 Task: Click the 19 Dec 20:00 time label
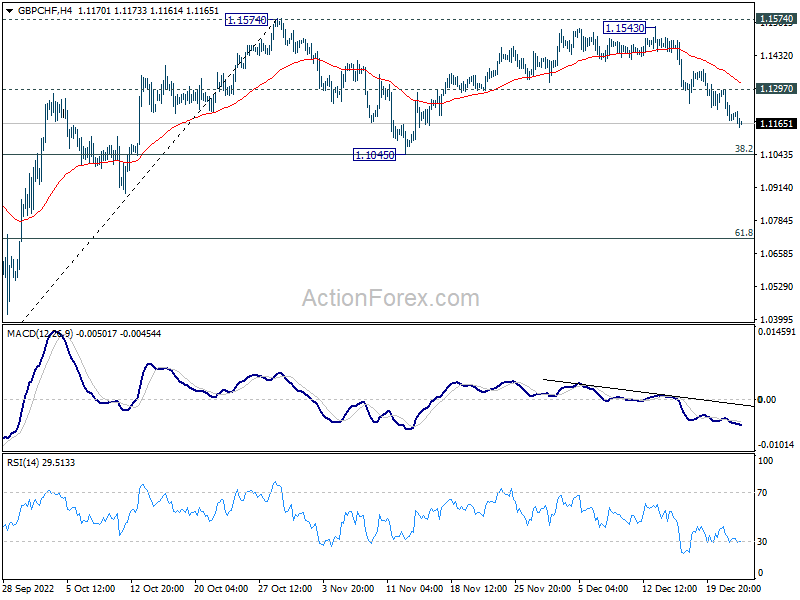pos(733,589)
